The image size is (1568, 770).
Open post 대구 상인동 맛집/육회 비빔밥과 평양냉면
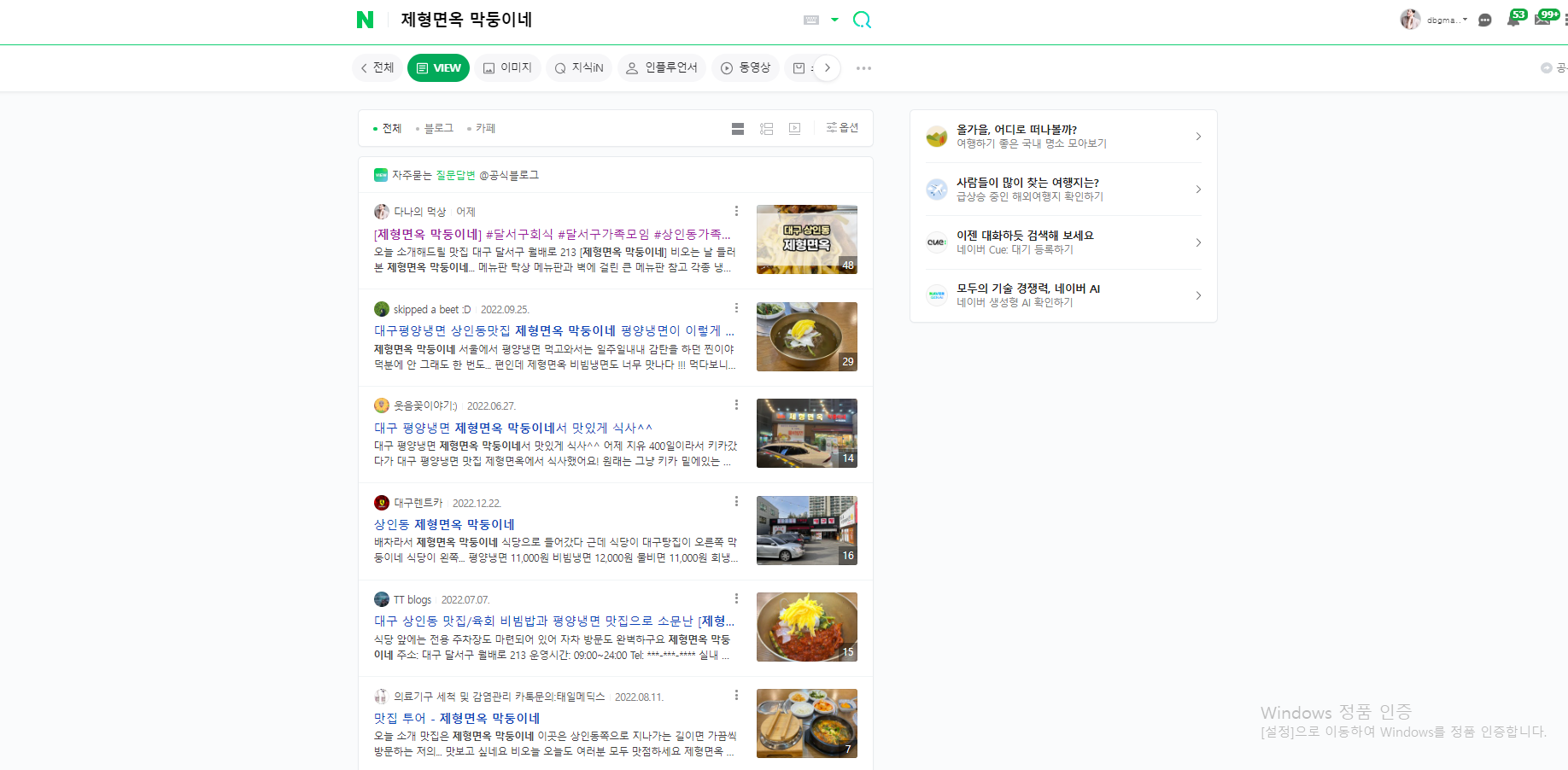553,621
